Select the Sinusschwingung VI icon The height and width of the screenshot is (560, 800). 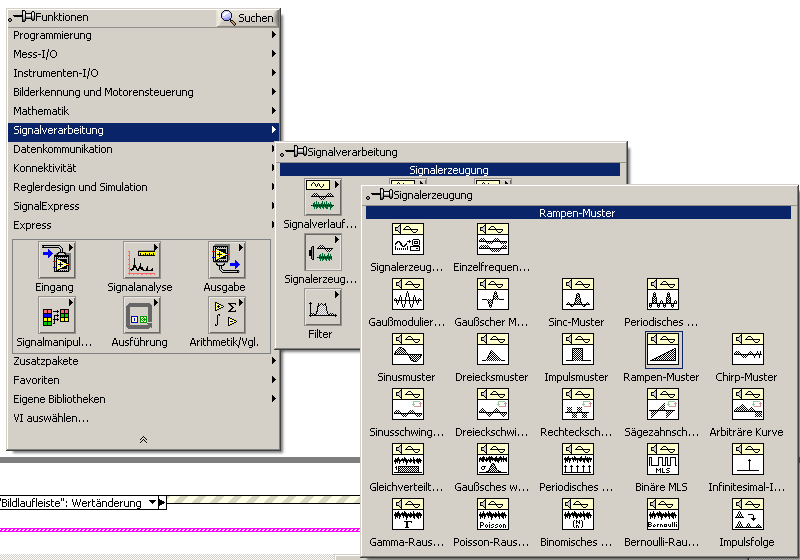[x=408, y=405]
